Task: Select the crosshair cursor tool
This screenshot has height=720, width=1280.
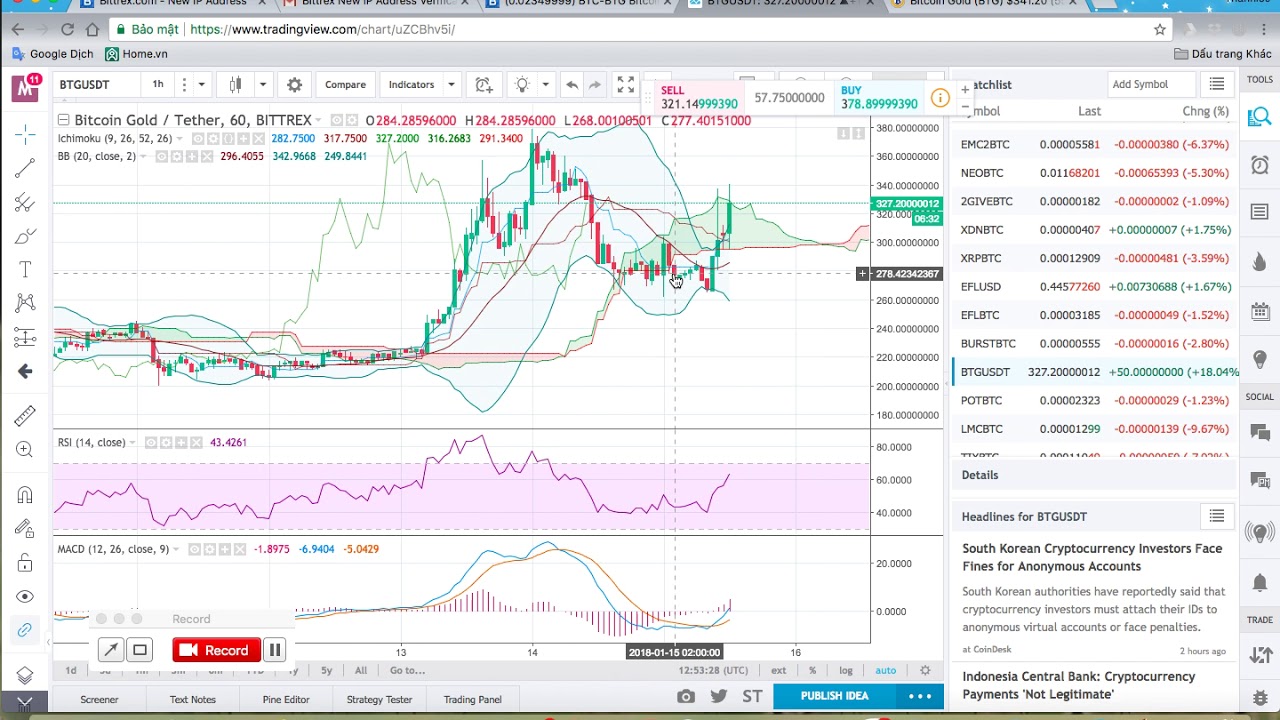Action: tap(26, 134)
